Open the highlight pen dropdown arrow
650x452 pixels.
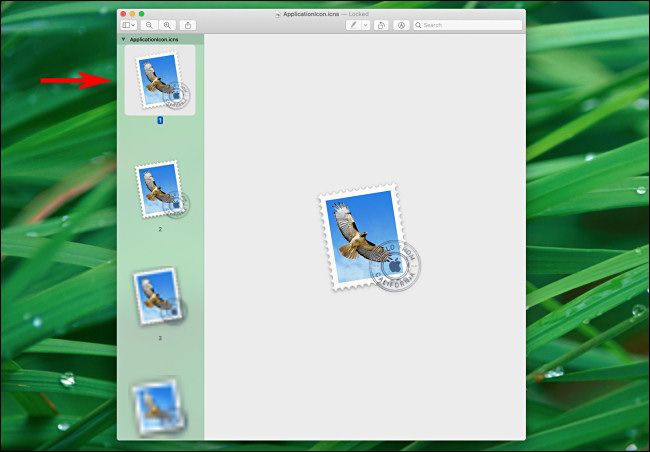[366, 25]
